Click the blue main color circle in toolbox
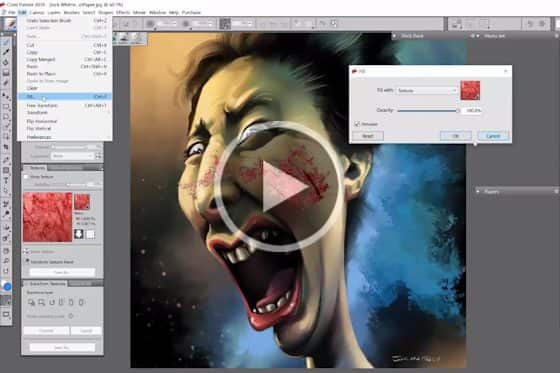This screenshot has height=373, width=560. click(7, 286)
